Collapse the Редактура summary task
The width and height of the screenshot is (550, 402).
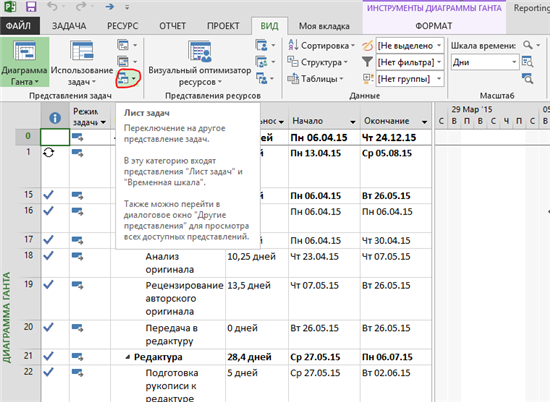pos(127,357)
